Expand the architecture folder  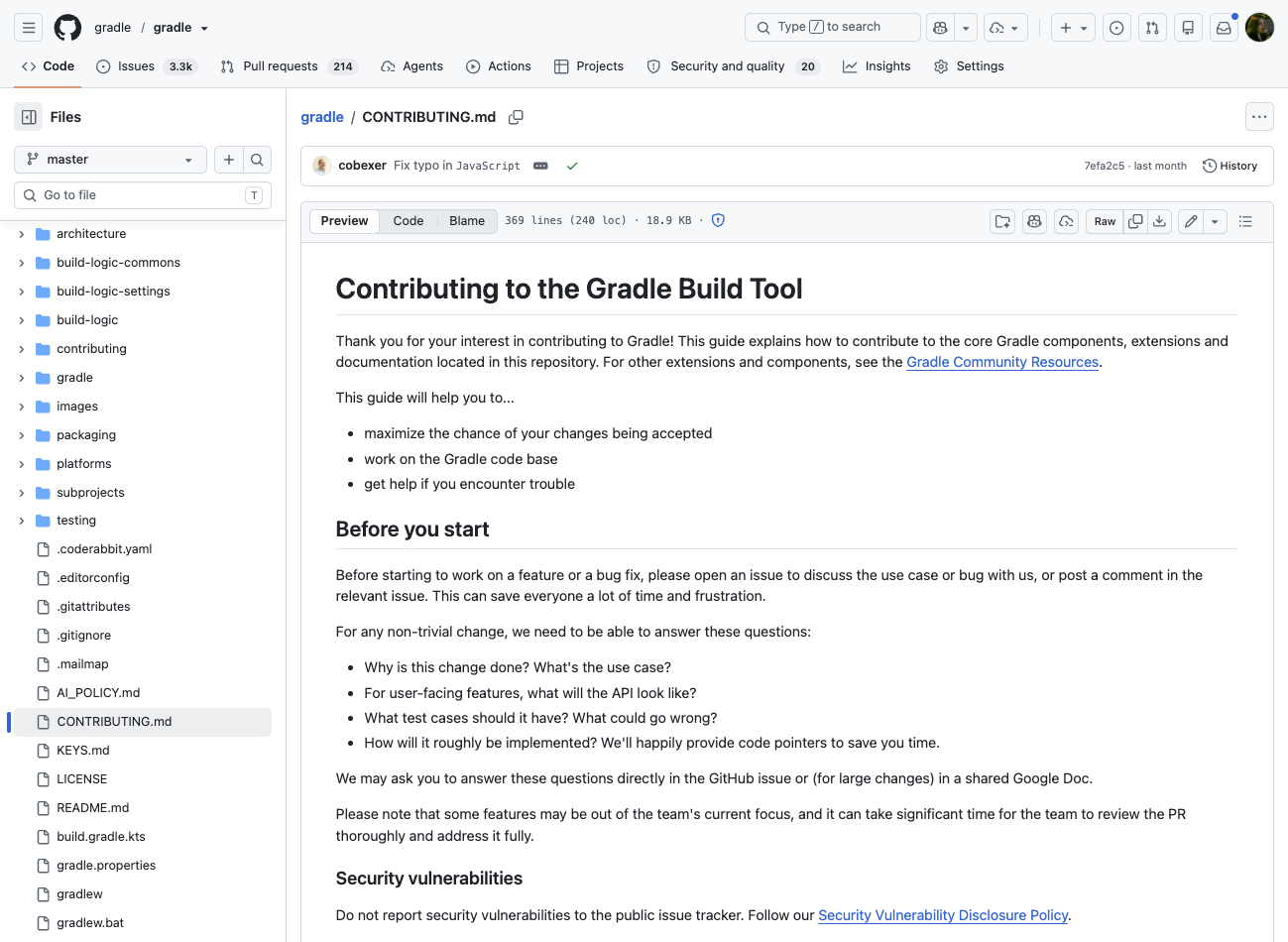(x=22, y=234)
